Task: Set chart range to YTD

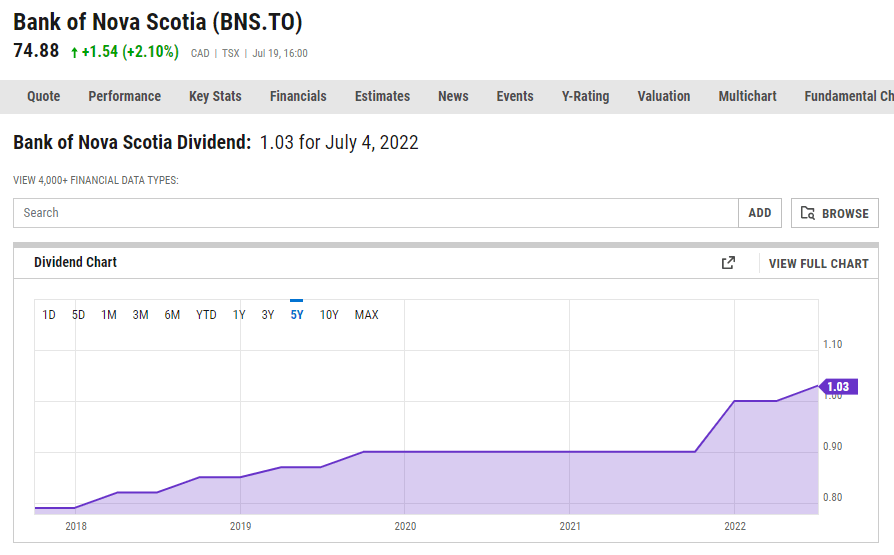Action: click(x=206, y=315)
